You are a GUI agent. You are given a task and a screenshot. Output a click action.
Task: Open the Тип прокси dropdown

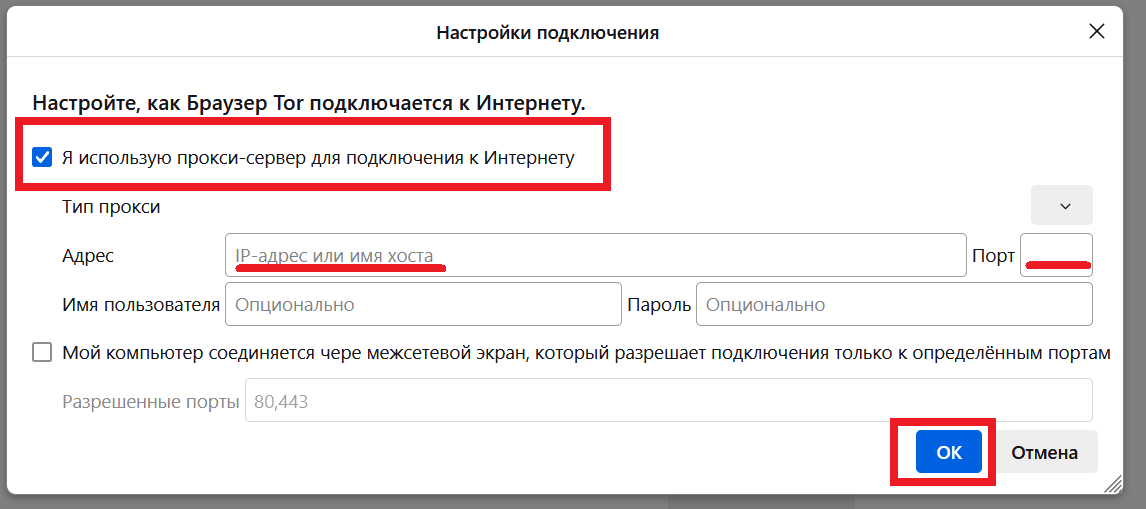(1062, 206)
